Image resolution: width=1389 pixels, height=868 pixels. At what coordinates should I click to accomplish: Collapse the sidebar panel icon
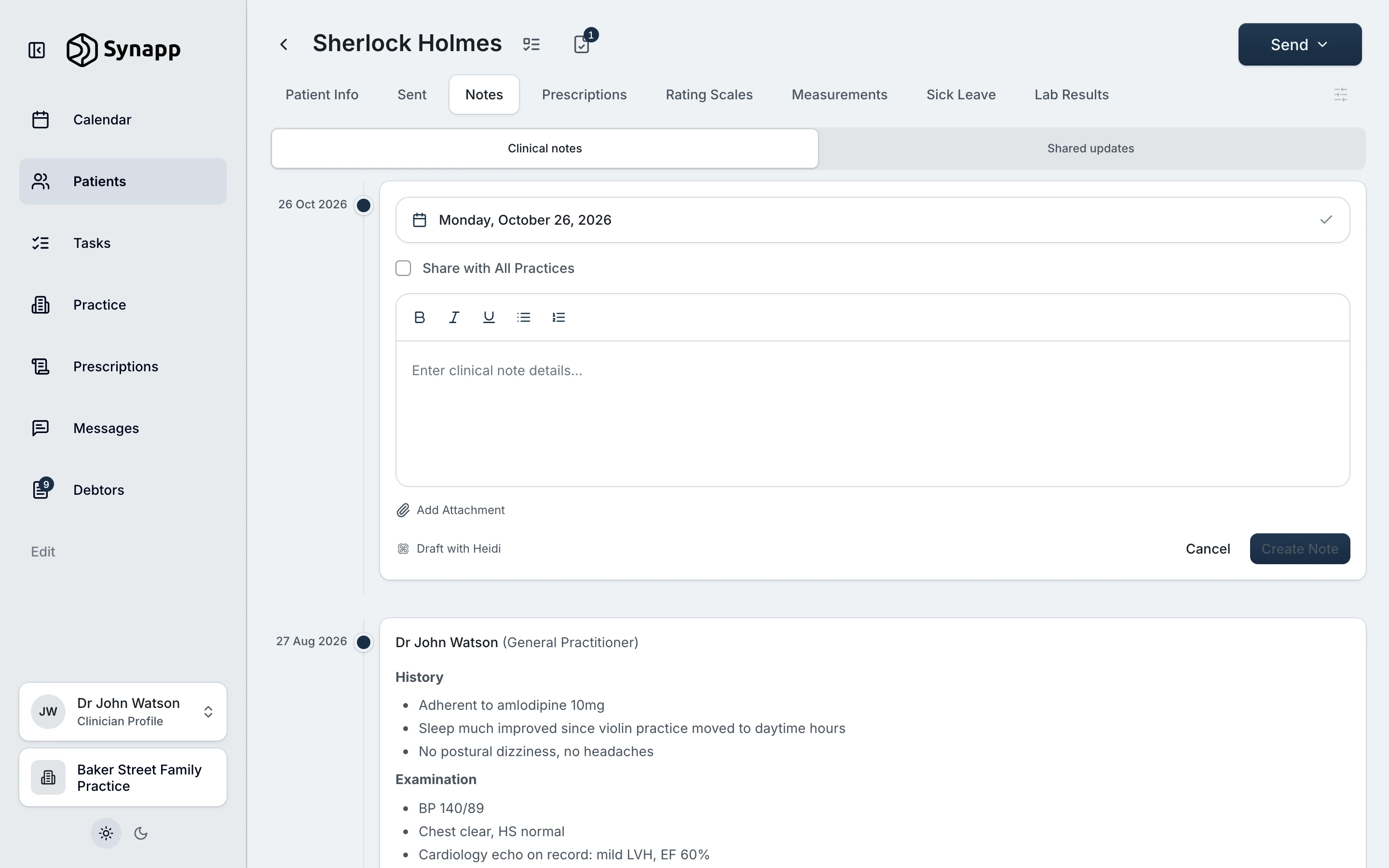click(37, 50)
